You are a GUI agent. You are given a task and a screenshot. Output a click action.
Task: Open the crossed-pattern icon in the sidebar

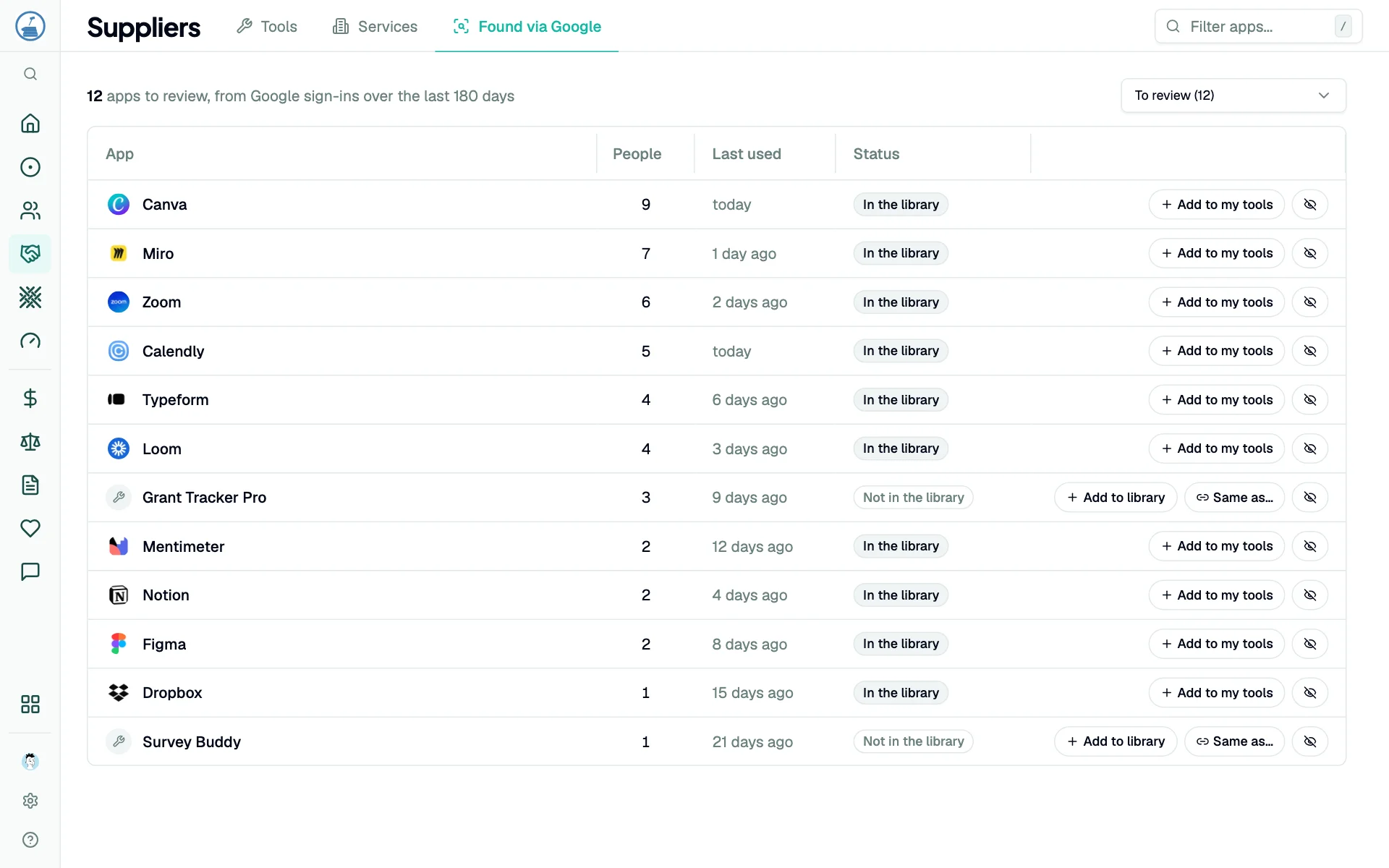[x=30, y=297]
